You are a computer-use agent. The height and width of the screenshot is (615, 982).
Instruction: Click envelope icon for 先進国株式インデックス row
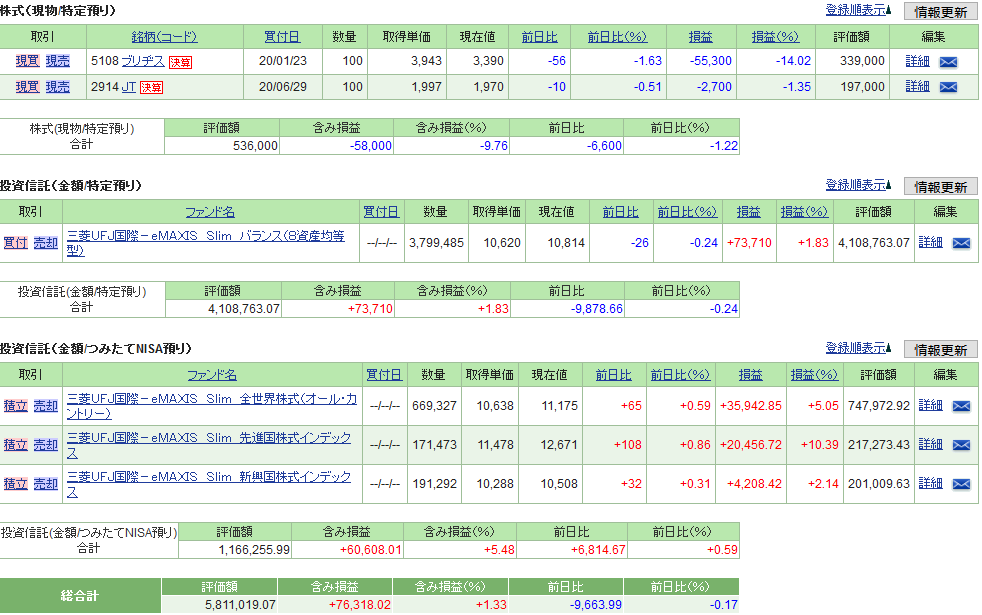pyautogui.click(x=961, y=445)
